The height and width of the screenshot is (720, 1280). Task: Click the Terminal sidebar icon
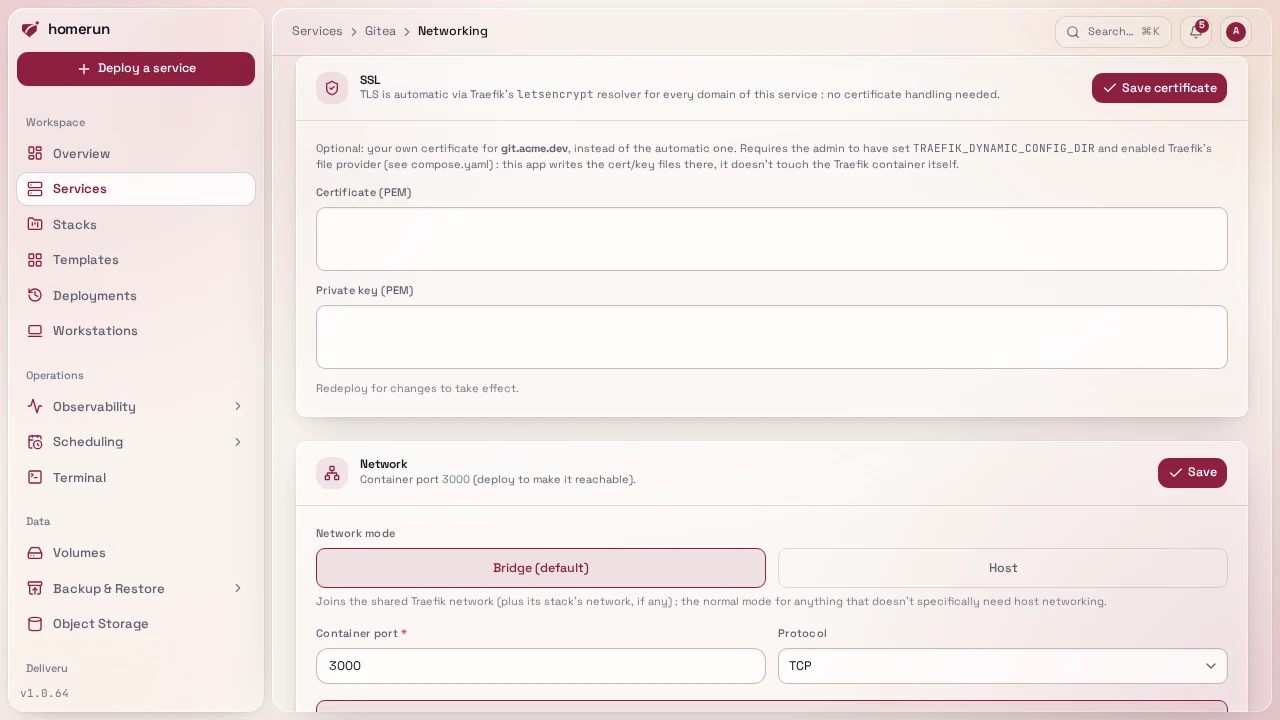pos(35,478)
